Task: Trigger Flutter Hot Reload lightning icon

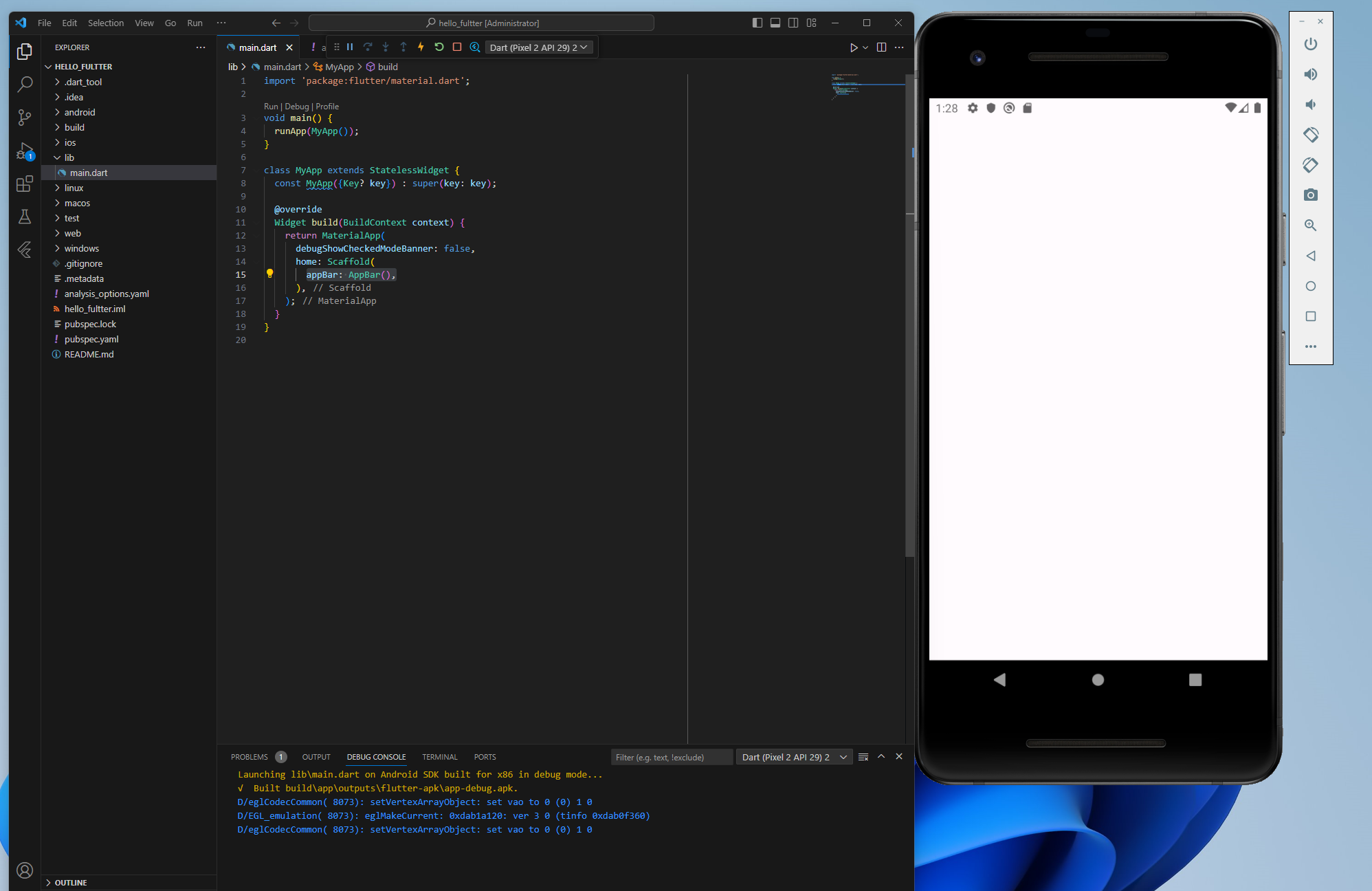Action: [x=421, y=47]
